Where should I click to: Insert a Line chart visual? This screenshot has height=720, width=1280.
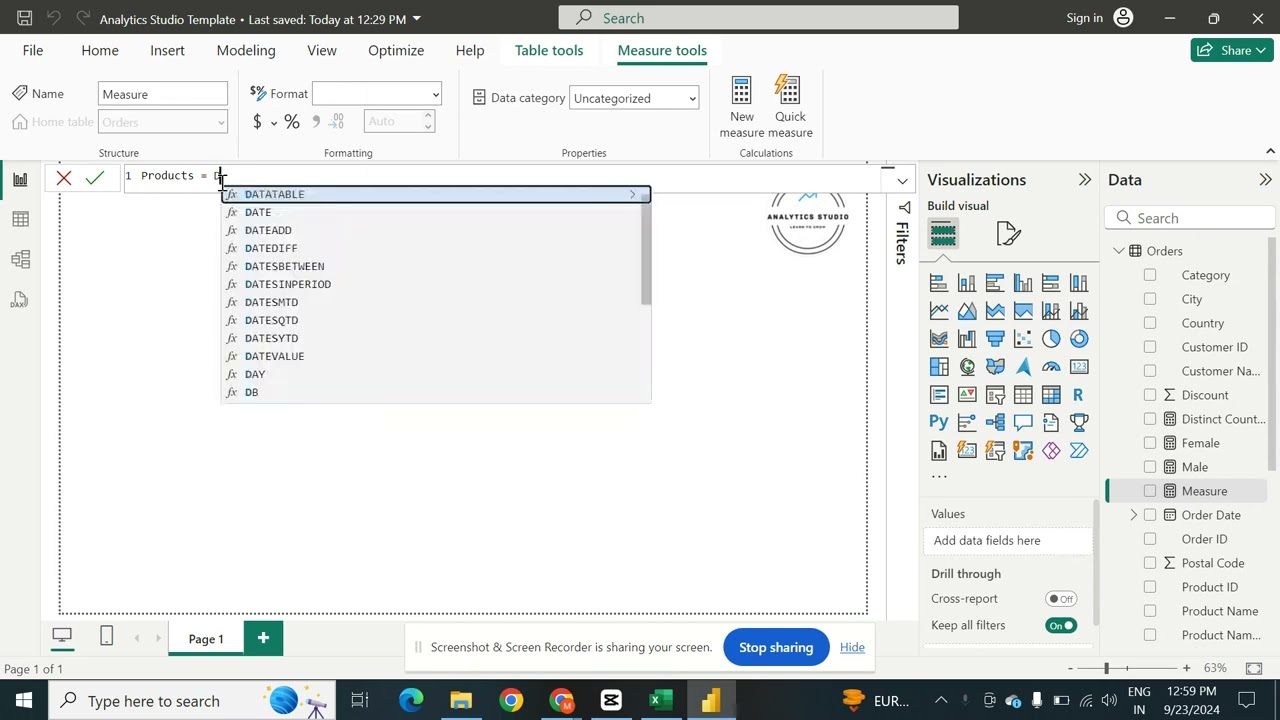tap(939, 311)
